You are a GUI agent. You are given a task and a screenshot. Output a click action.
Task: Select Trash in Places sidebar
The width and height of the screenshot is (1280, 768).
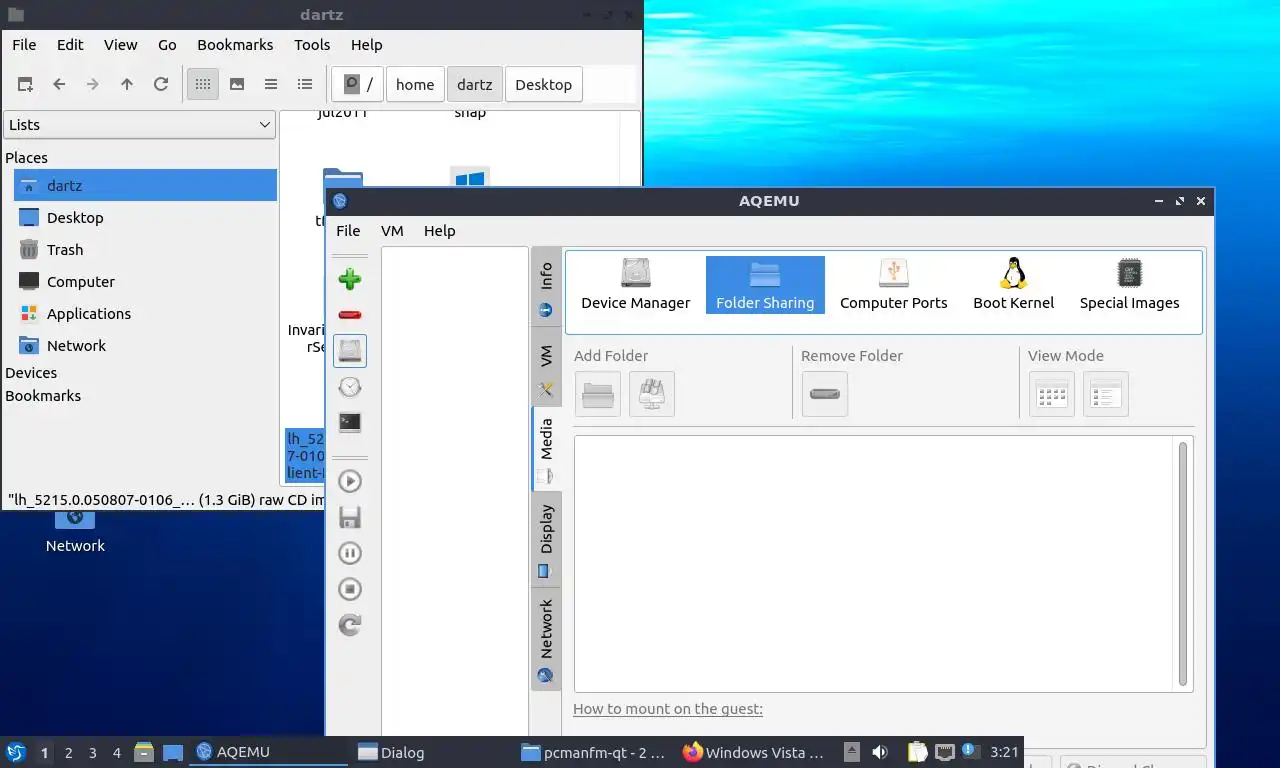tap(145, 249)
